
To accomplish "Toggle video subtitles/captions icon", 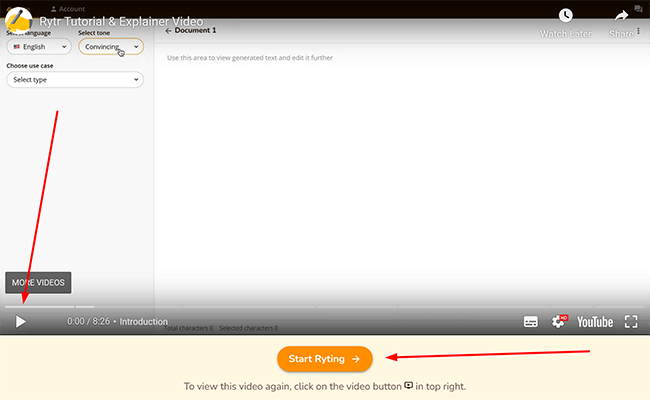I will tap(531, 322).
